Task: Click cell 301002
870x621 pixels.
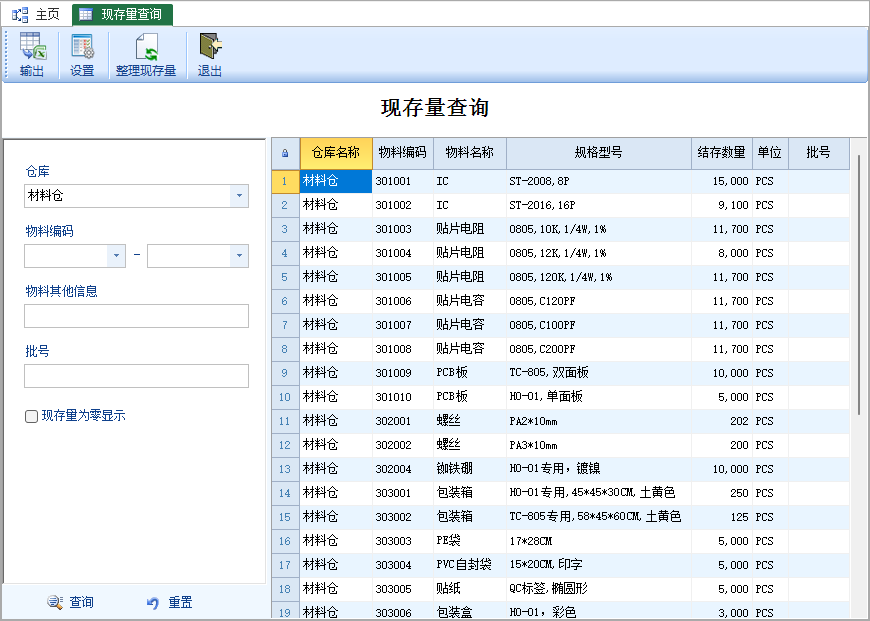Action: [403, 205]
